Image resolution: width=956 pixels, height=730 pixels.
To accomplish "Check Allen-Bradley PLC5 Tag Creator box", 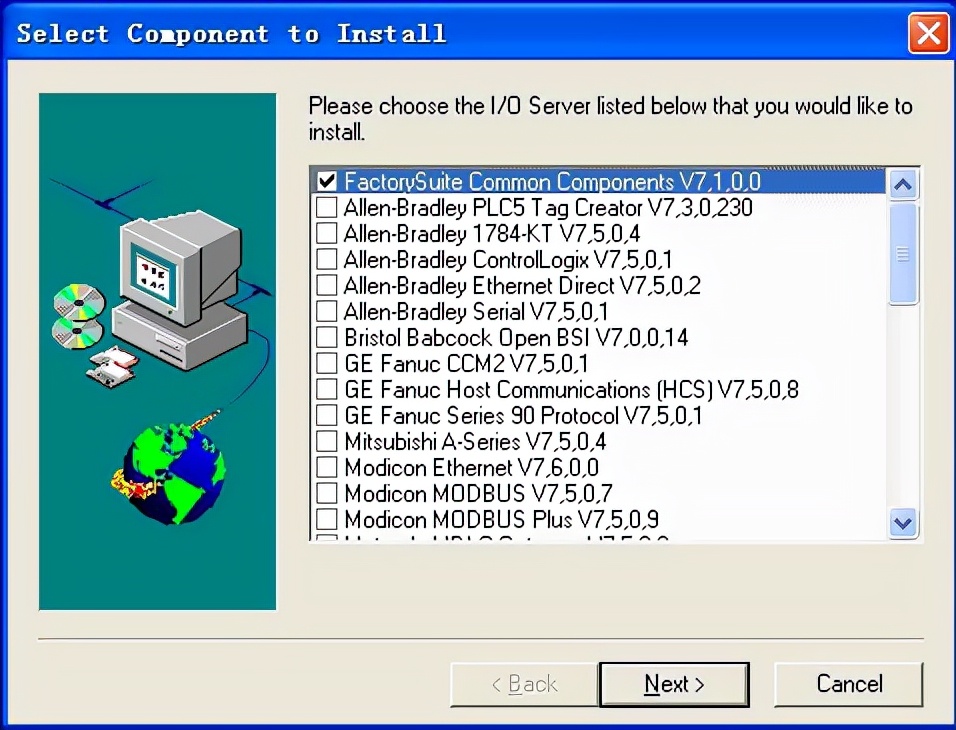I will [327, 207].
